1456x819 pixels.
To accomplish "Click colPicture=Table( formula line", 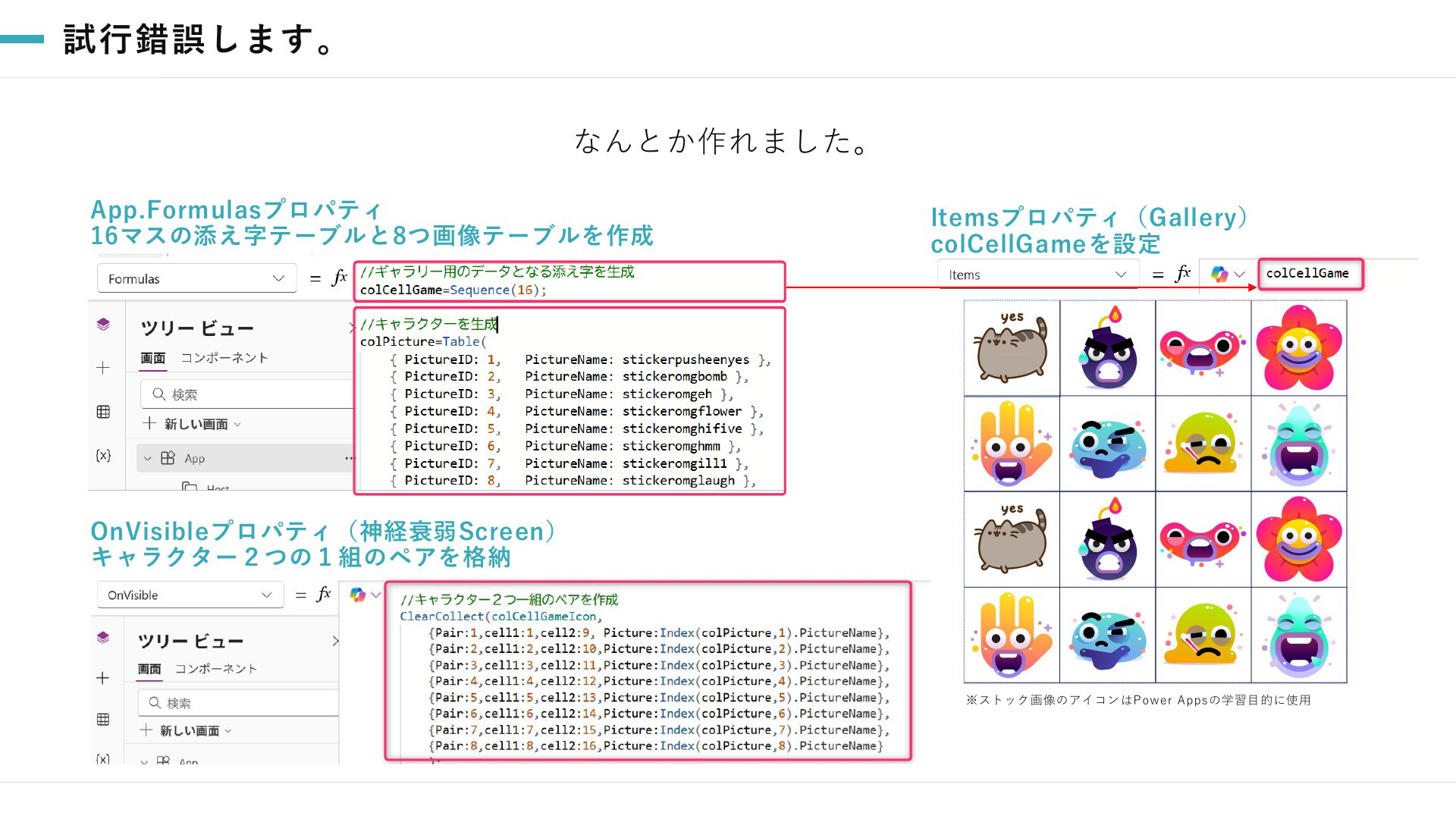I will point(423,341).
